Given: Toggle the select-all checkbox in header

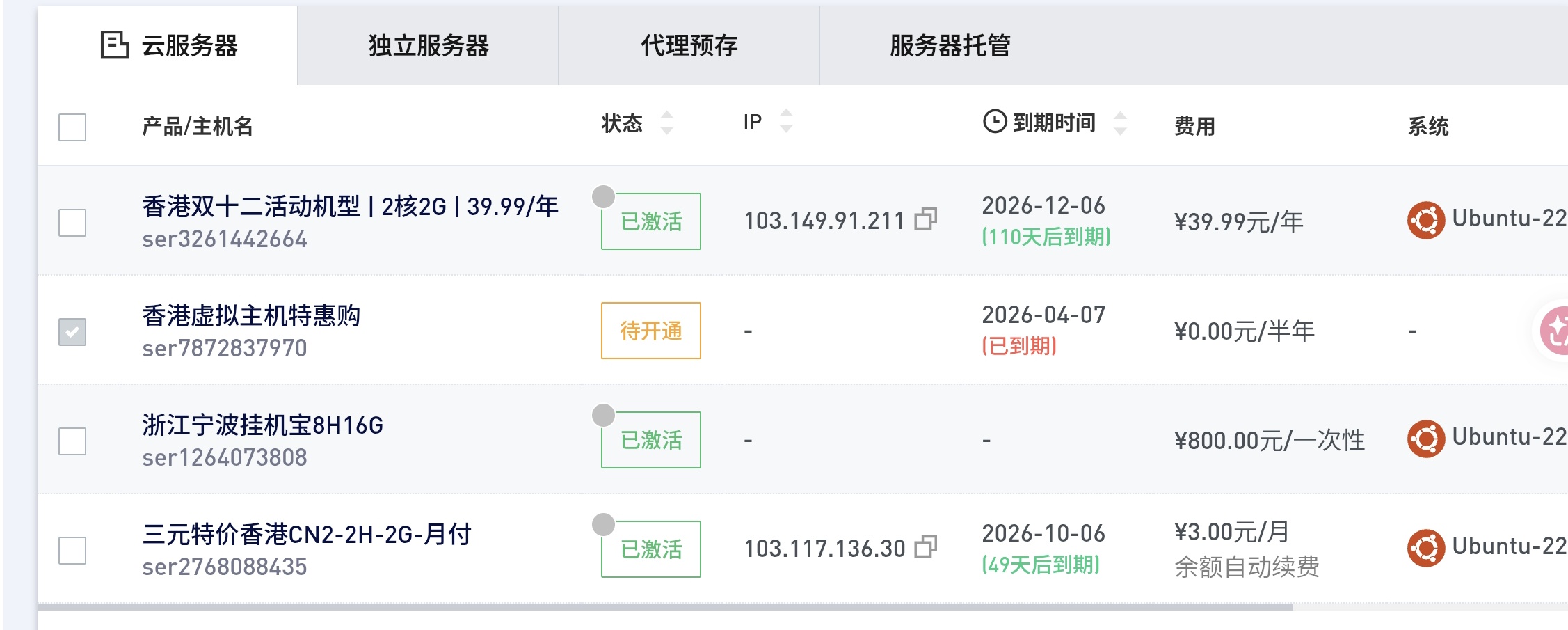Looking at the screenshot, I should pos(72,127).
